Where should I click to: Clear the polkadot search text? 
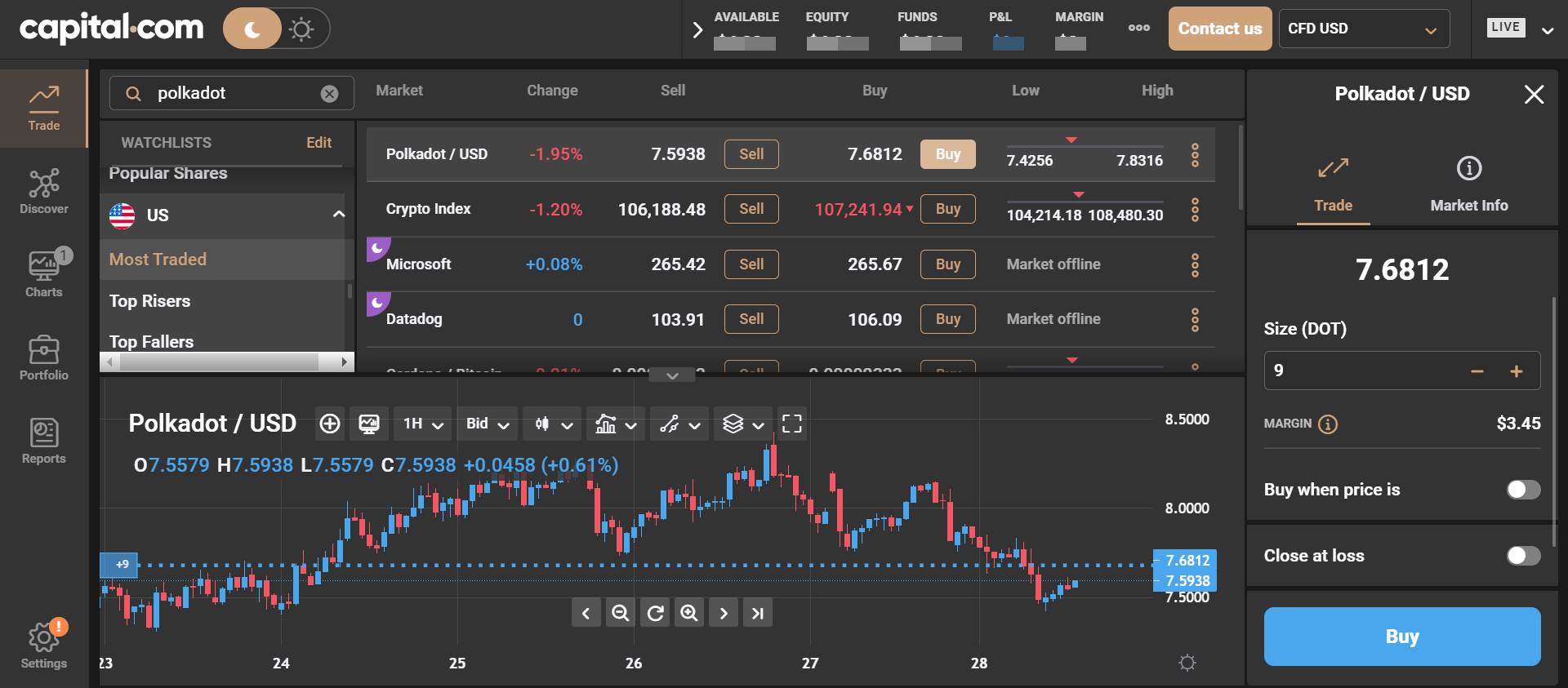tap(329, 94)
